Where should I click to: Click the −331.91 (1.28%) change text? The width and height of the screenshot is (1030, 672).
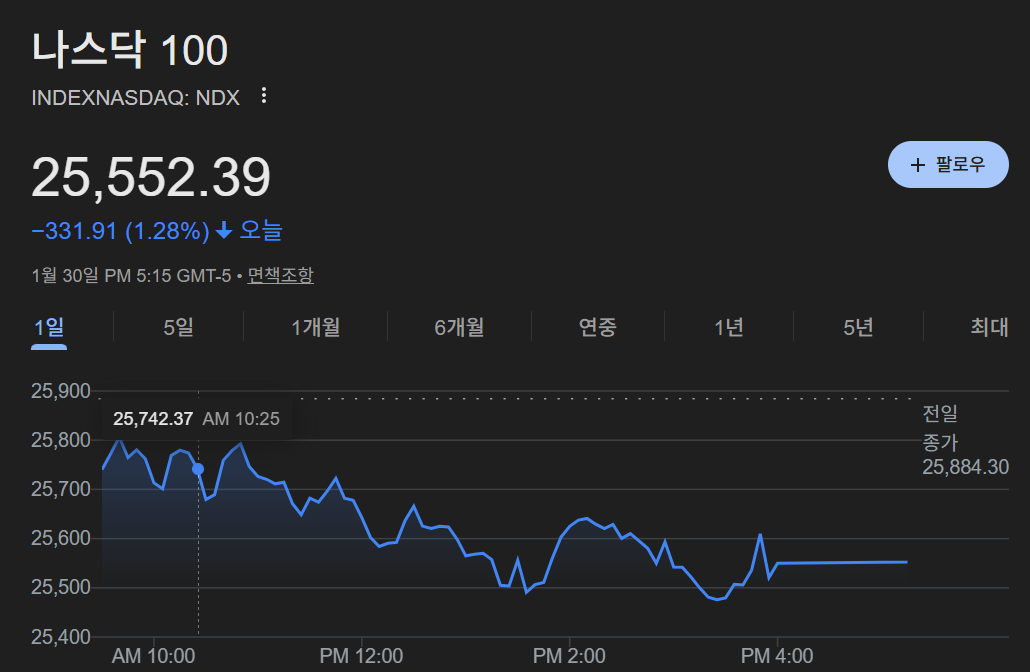tap(120, 231)
